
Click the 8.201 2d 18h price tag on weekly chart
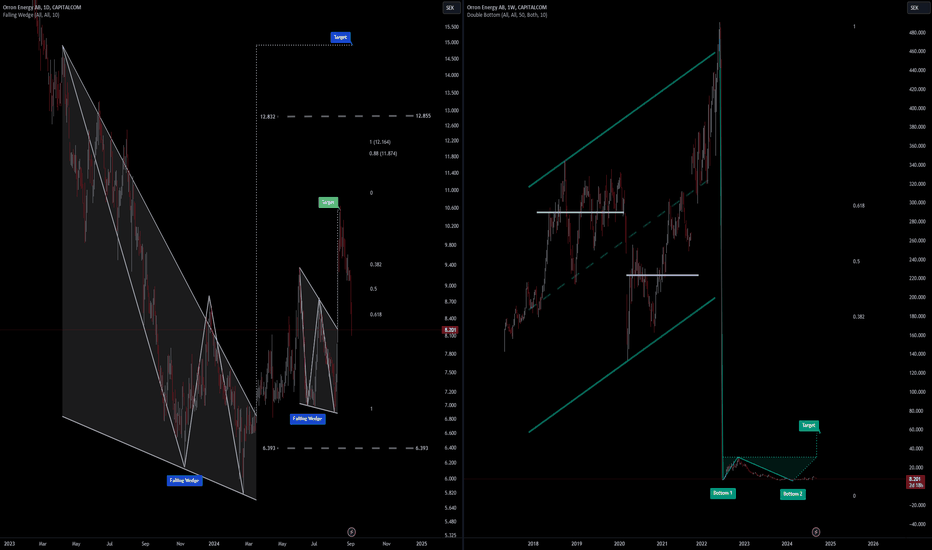coord(915,482)
